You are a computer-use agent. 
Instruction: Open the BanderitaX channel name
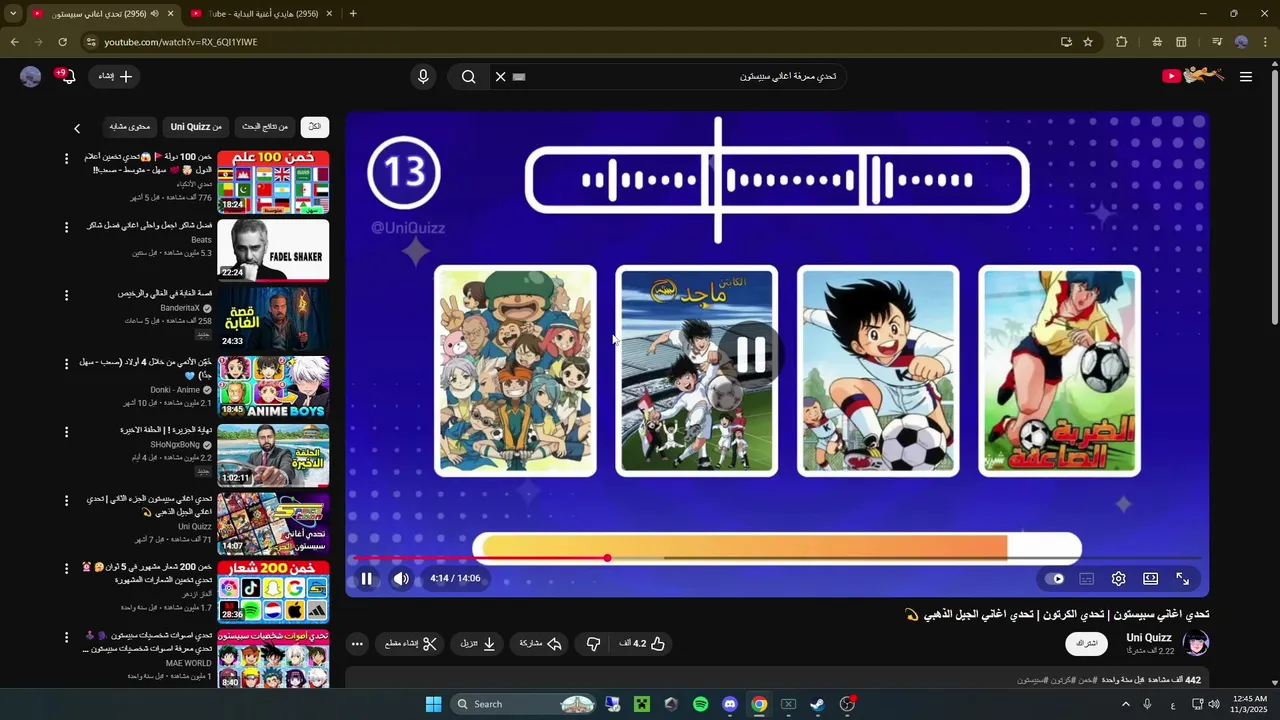click(x=180, y=308)
